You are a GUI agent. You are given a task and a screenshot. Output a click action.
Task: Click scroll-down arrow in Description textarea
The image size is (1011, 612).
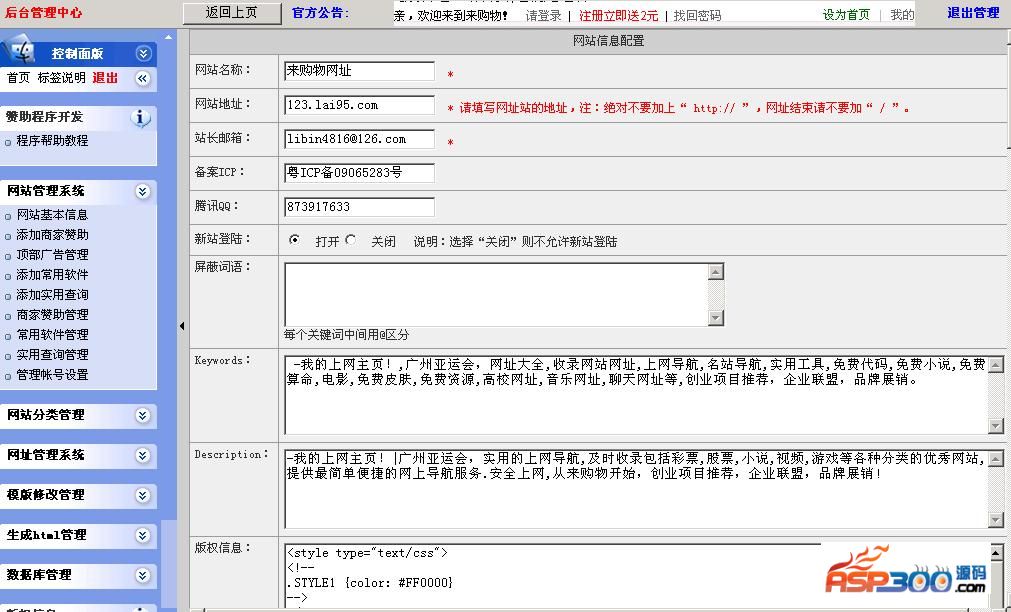coord(995,520)
